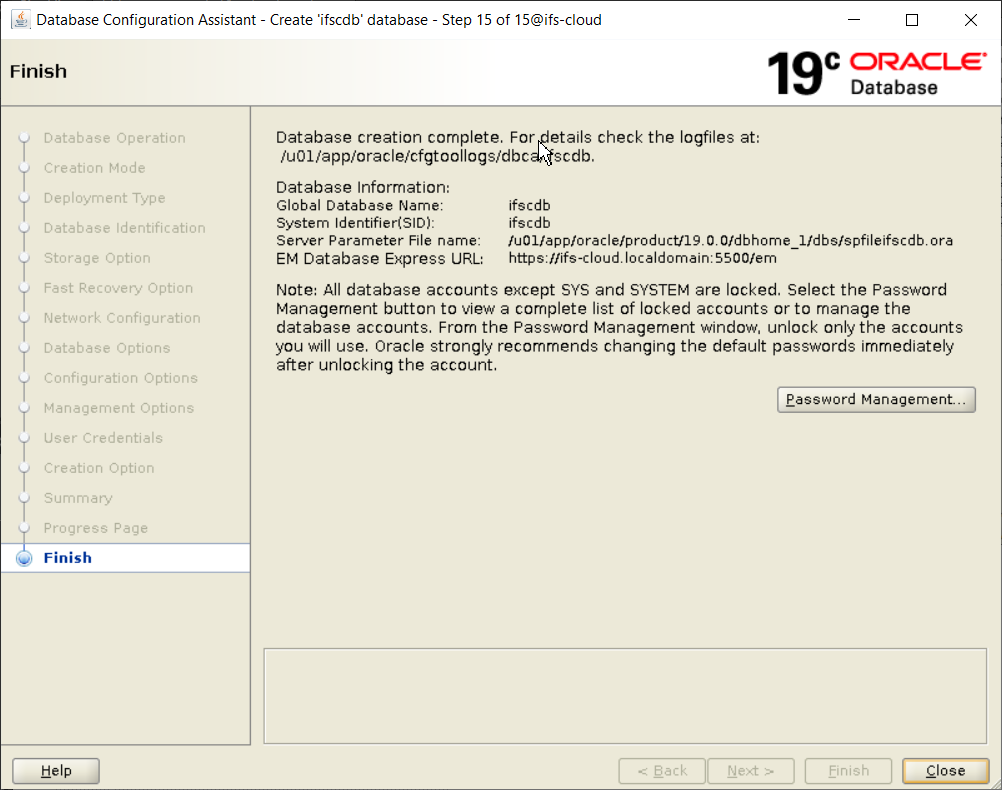Select Management Options step
The height and width of the screenshot is (790, 1002).
coord(119,408)
